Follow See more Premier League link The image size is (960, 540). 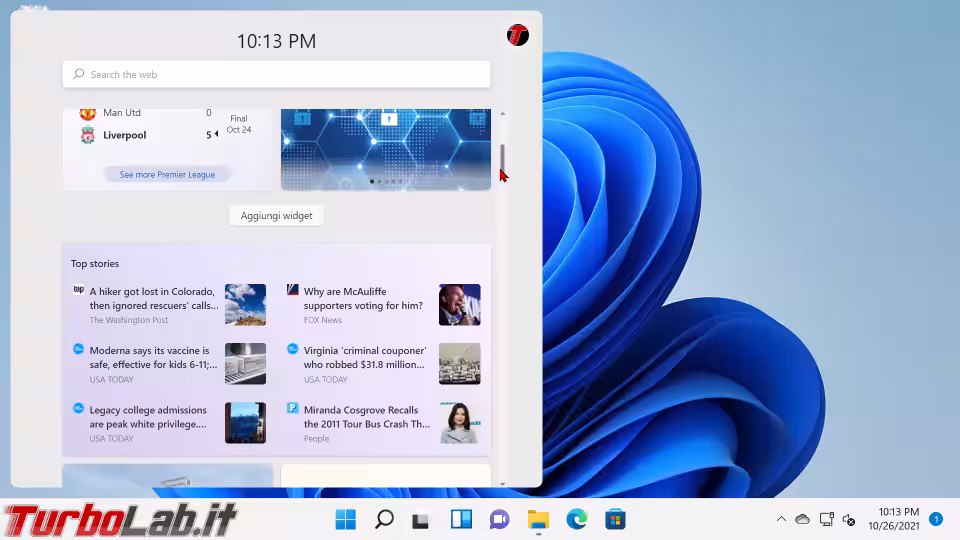point(167,174)
